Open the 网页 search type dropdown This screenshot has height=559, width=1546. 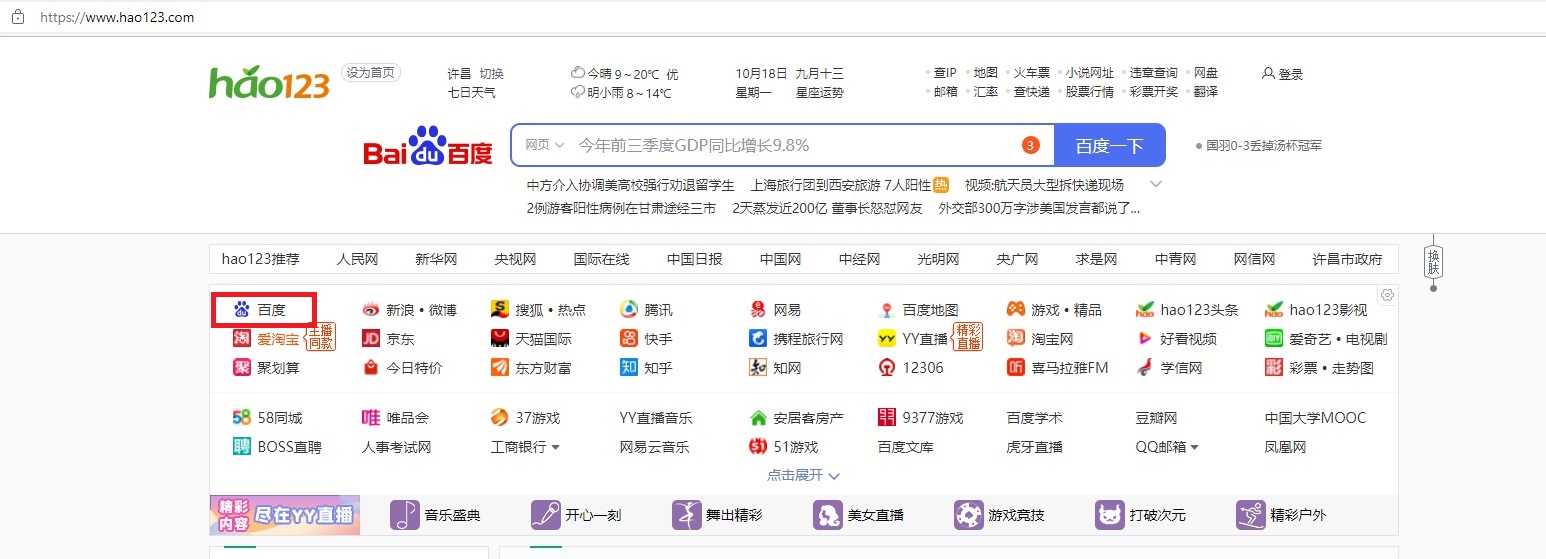pos(545,145)
